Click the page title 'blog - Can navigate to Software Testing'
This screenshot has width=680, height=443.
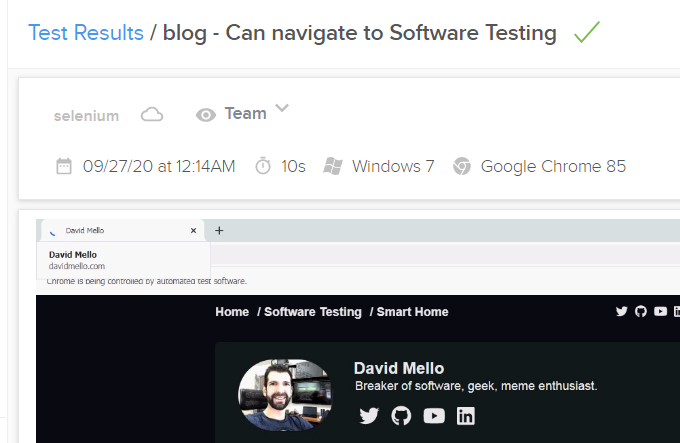360,33
